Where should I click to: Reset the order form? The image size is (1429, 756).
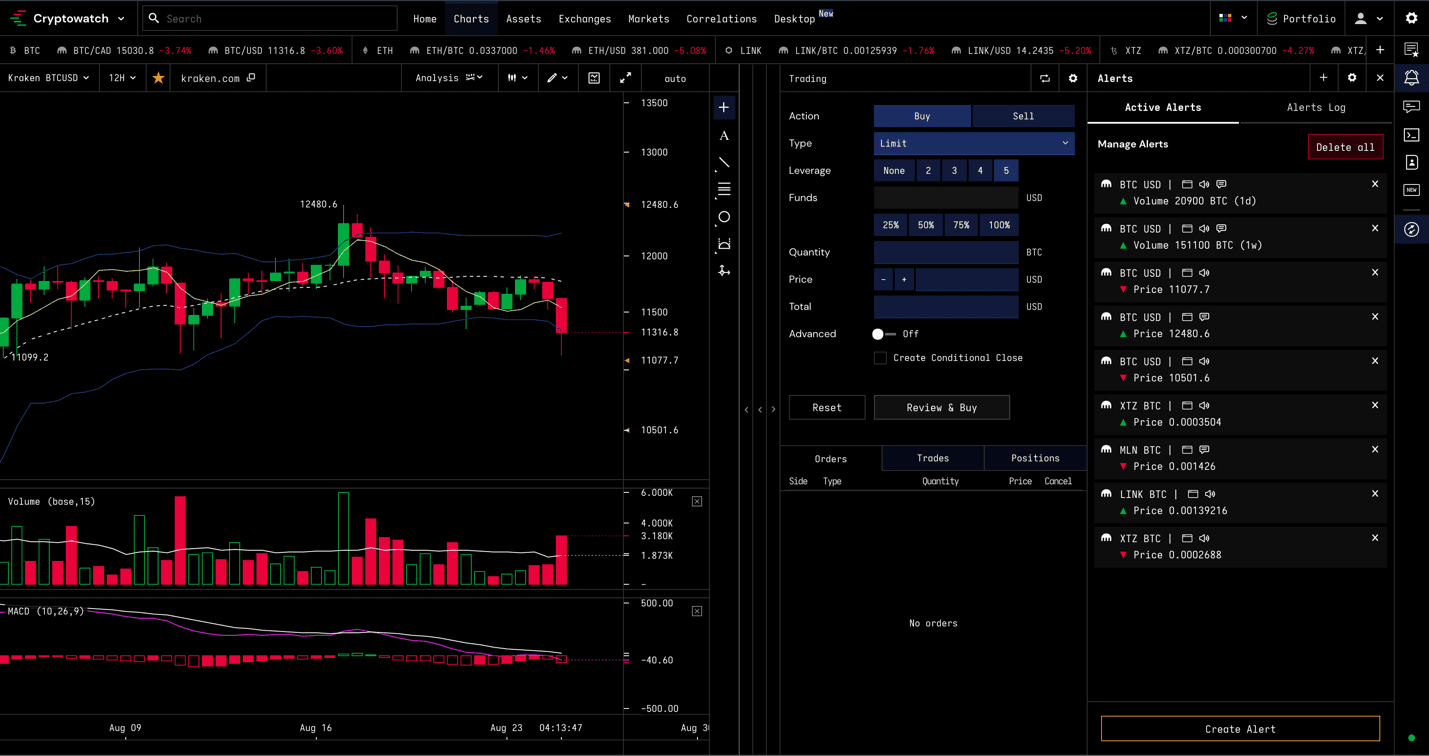click(827, 408)
